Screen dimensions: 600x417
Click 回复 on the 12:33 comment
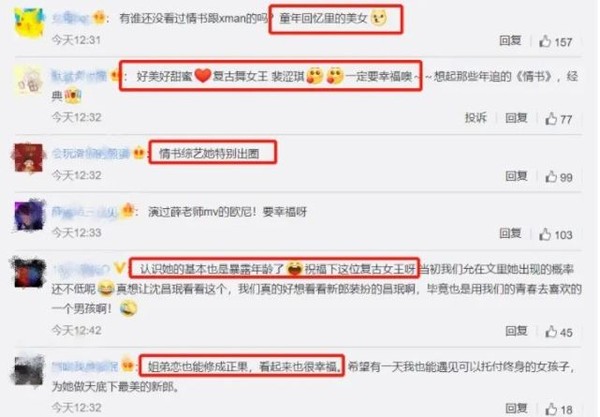[510, 233]
